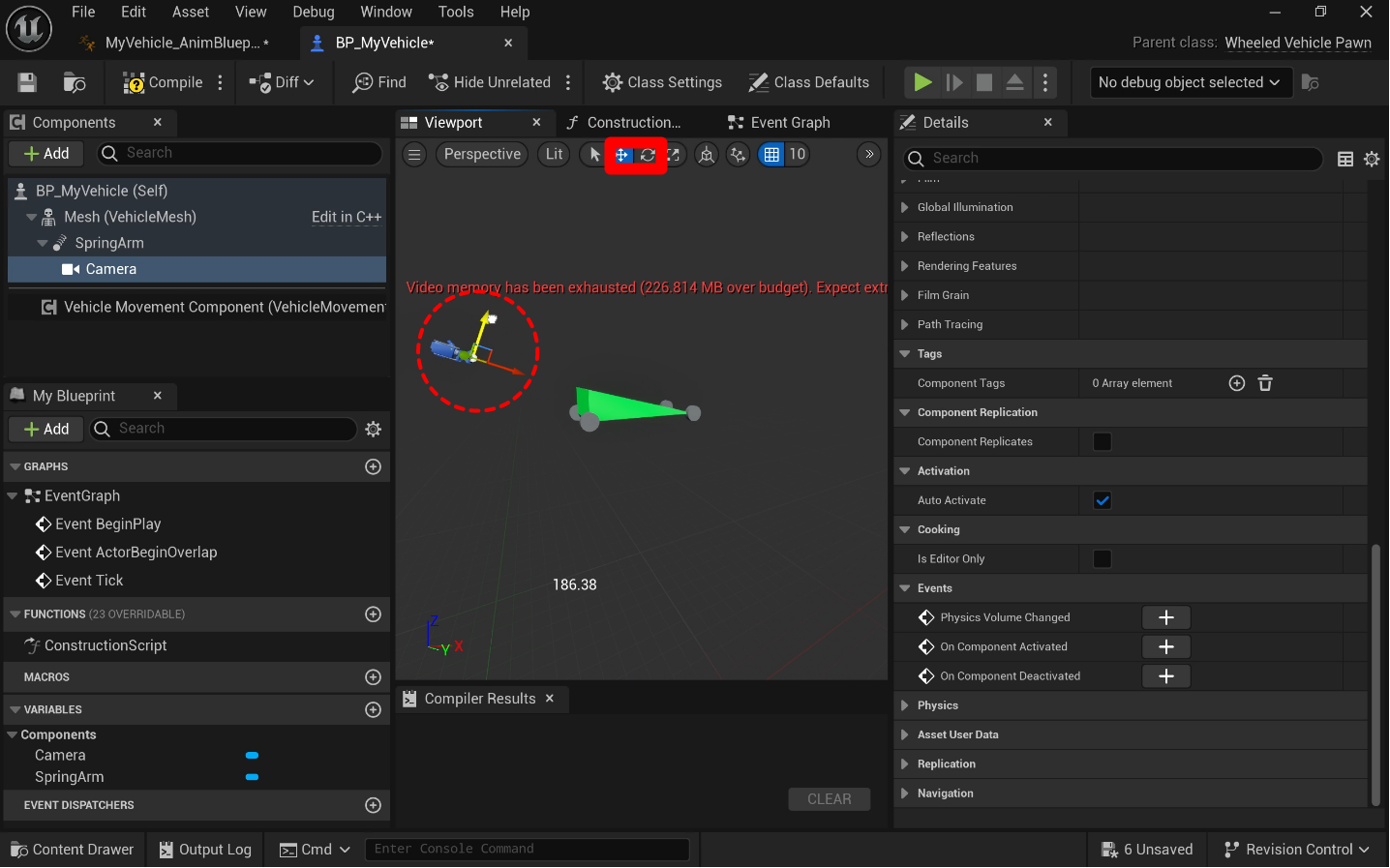
Task: Add a new variable with the plus icon
Action: tap(373, 709)
